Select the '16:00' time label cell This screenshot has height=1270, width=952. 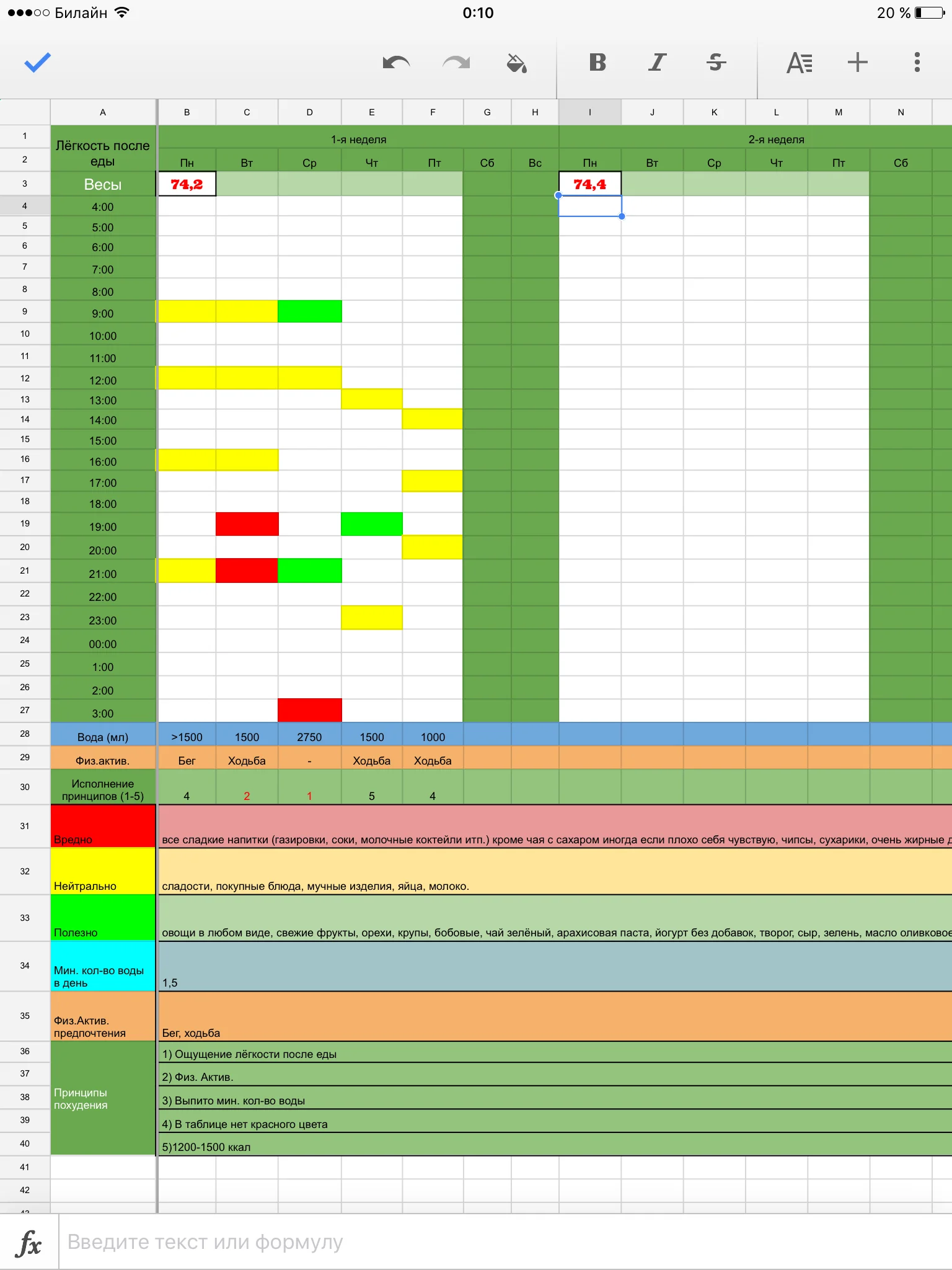(103, 460)
